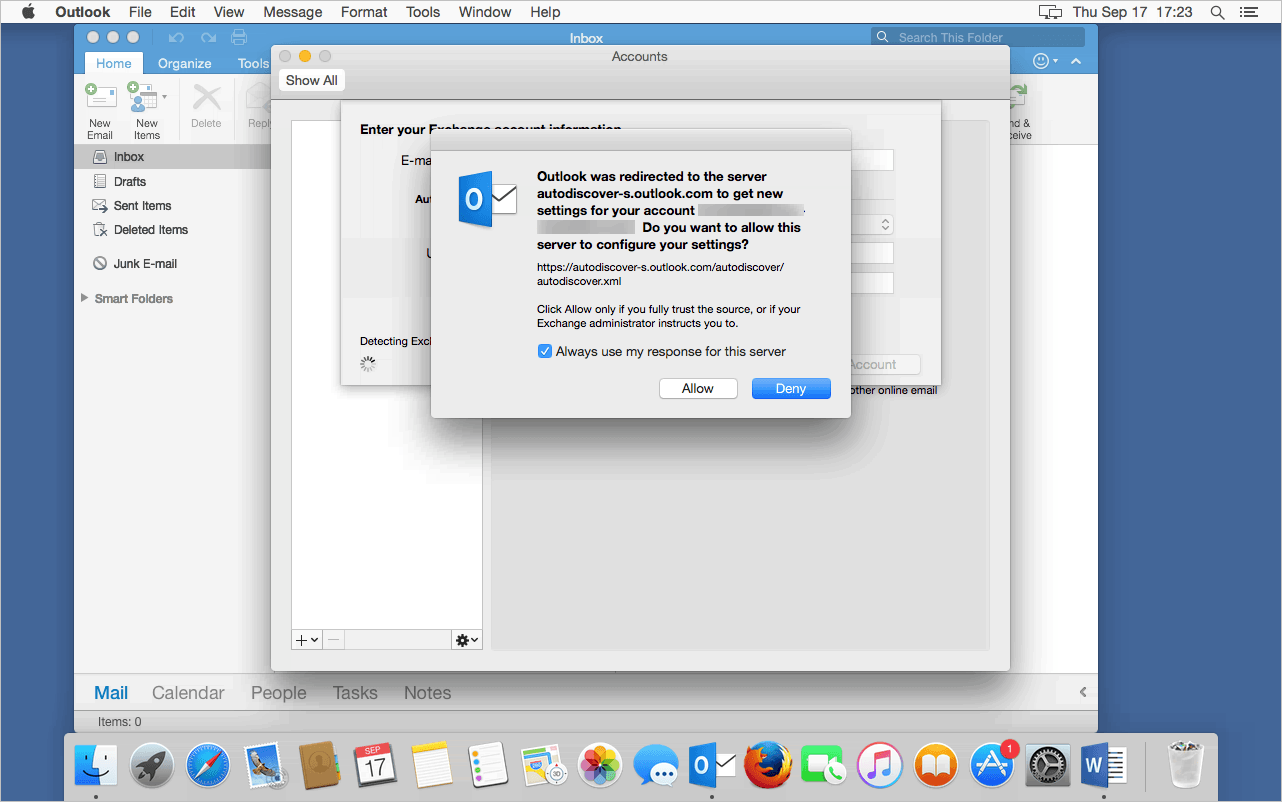Viewport: 1282px width, 802px height.
Task: Open iBooks from the Dock
Action: 936,766
